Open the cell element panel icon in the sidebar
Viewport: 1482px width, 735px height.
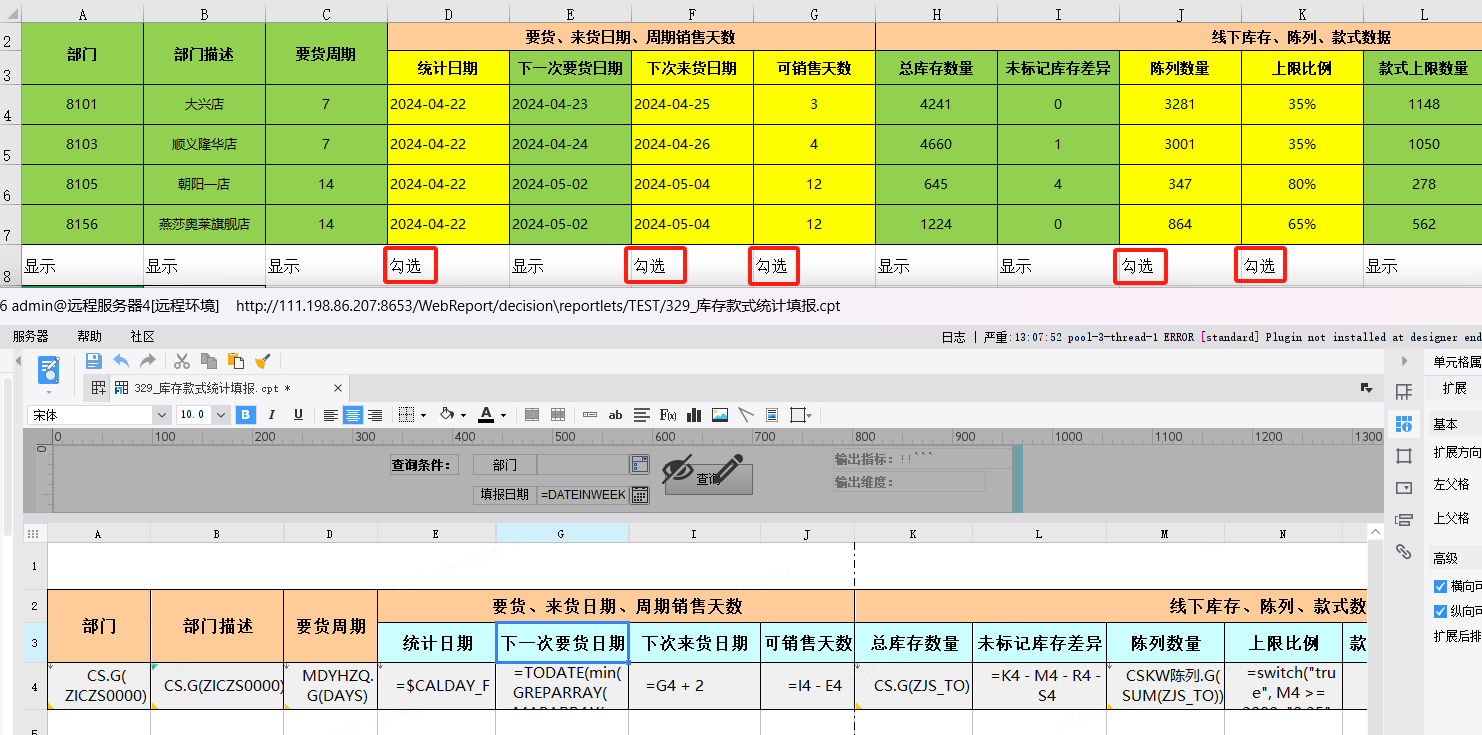pyautogui.click(x=1404, y=392)
